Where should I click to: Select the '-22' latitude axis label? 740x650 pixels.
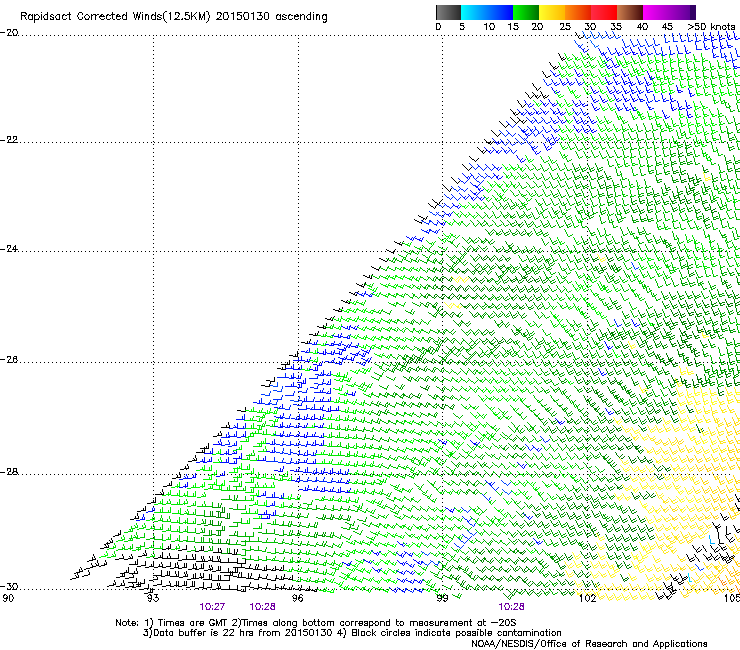9,140
